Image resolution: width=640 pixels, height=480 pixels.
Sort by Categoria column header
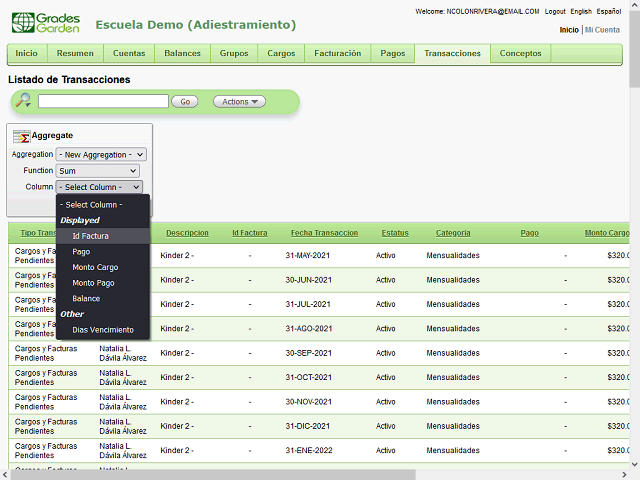[453, 233]
